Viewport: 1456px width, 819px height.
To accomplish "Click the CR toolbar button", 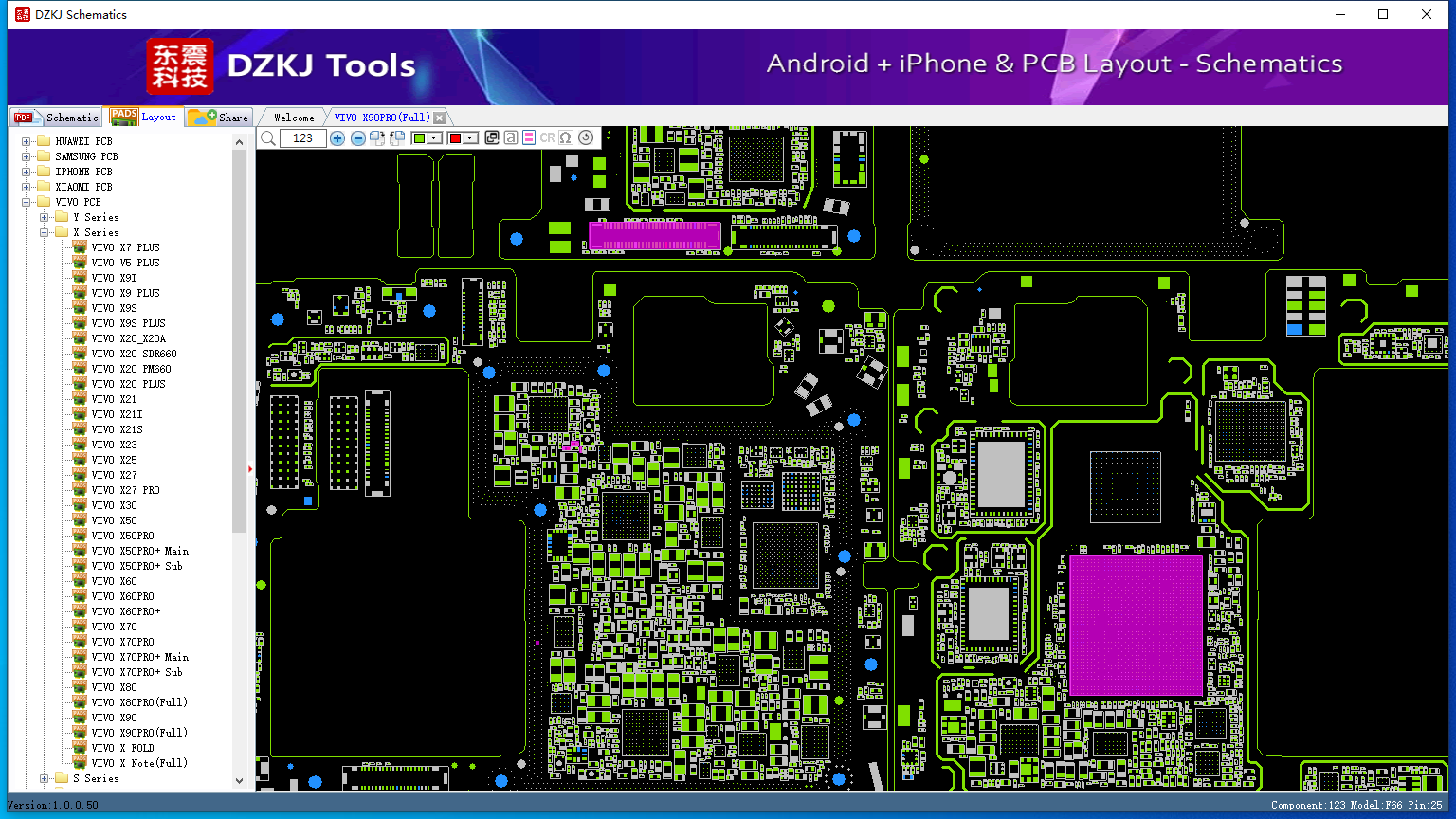I will click(547, 138).
